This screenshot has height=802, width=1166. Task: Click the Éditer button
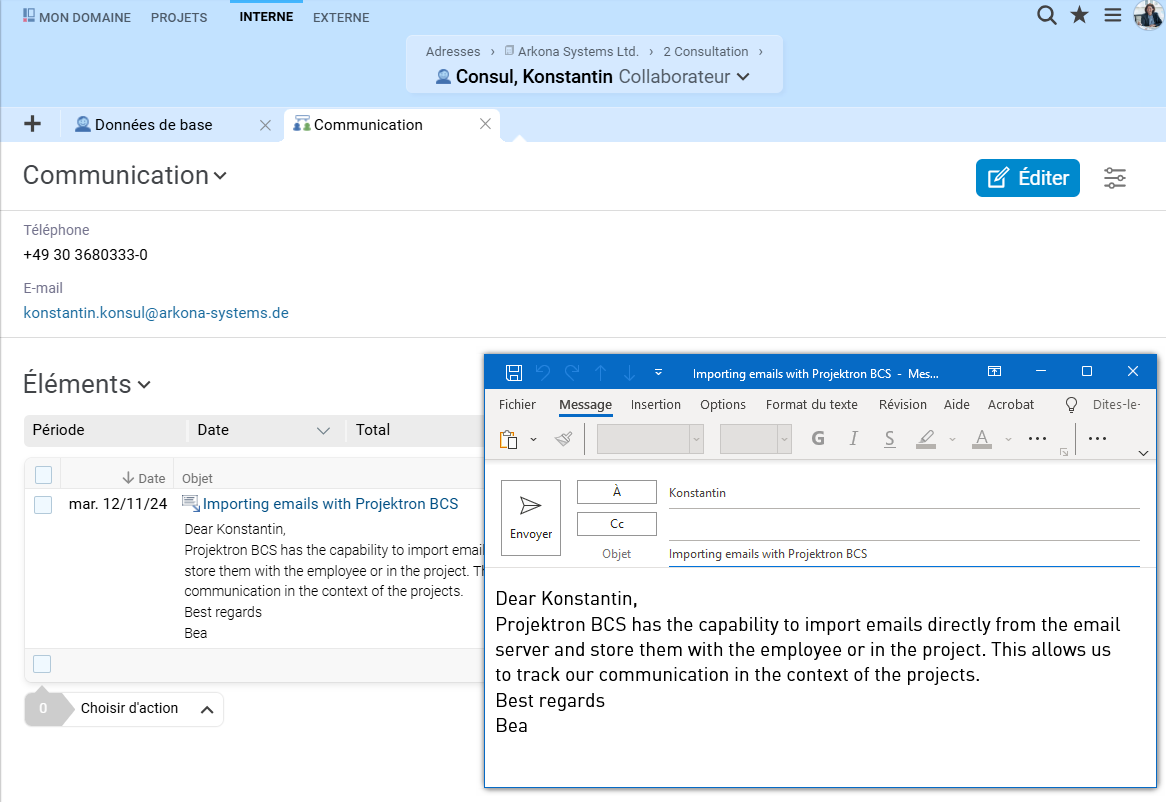pos(1027,178)
